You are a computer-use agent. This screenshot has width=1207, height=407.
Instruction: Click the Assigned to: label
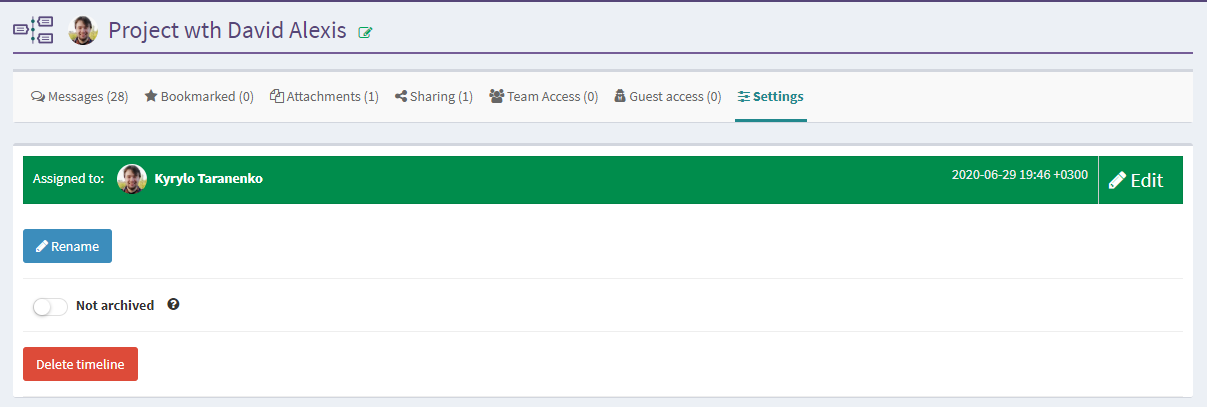[x=68, y=179]
